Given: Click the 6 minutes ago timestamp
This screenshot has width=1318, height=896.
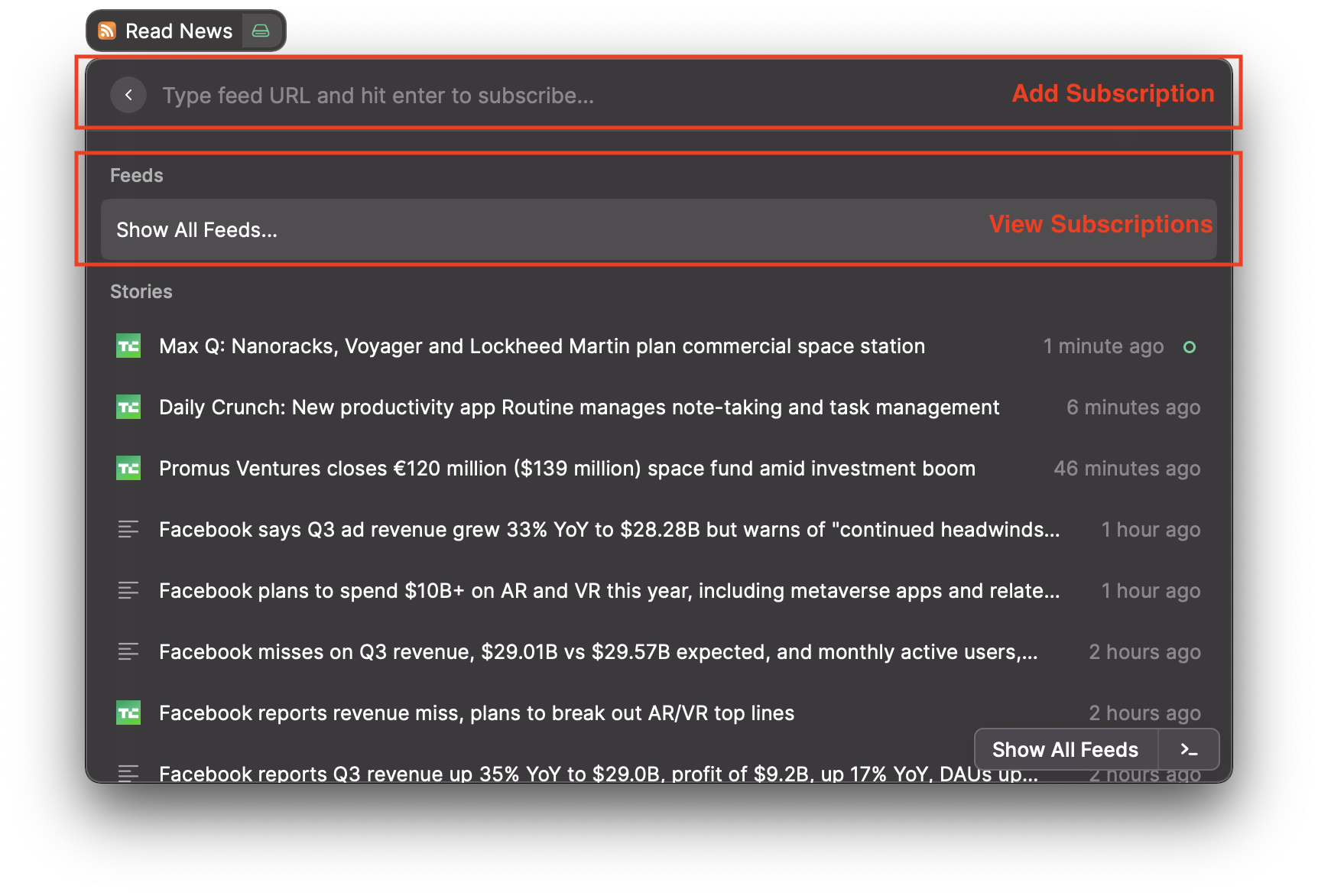Looking at the screenshot, I should click(x=1133, y=407).
